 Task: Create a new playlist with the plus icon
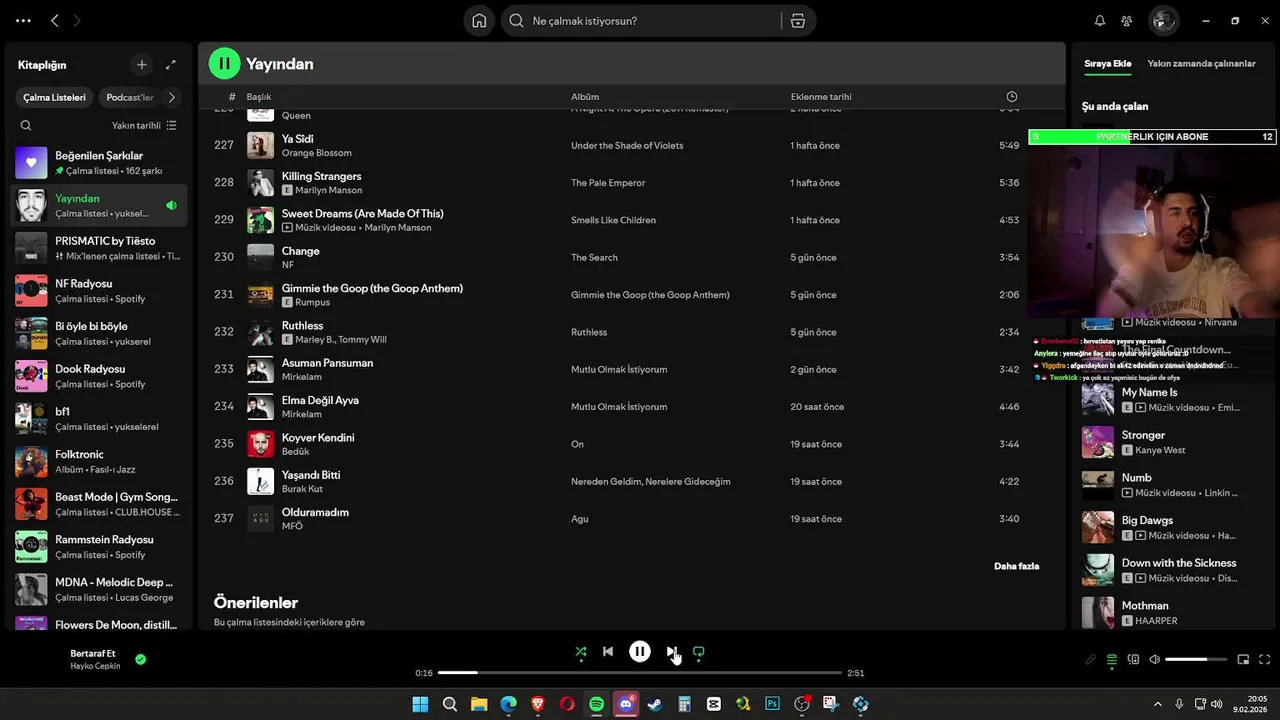tap(142, 65)
